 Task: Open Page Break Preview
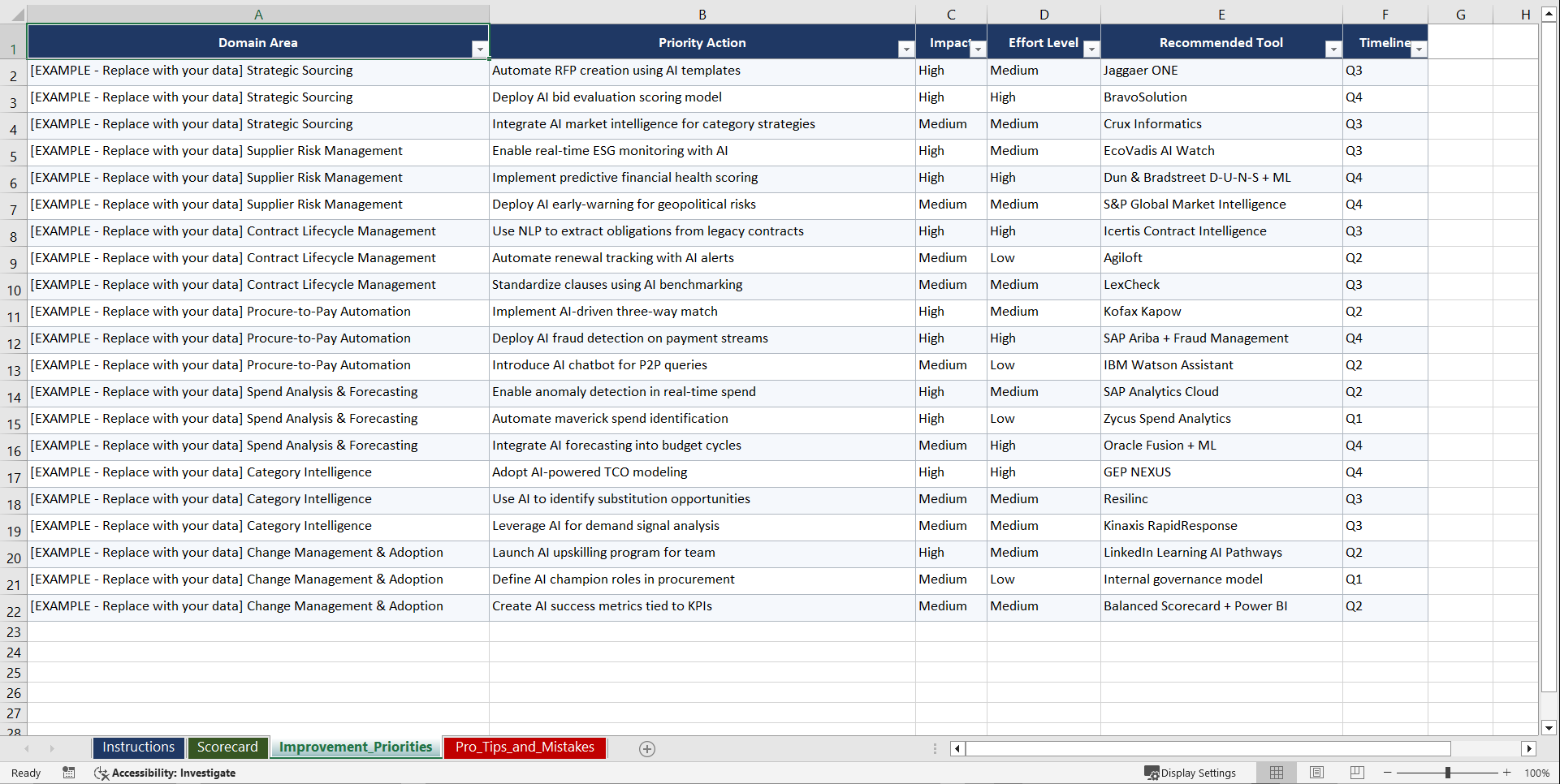click(1356, 773)
